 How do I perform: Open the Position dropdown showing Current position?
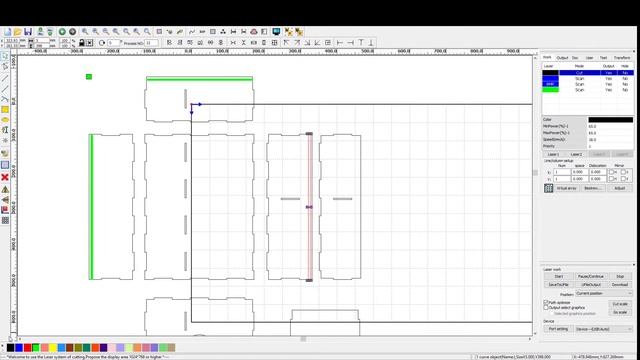(604, 293)
